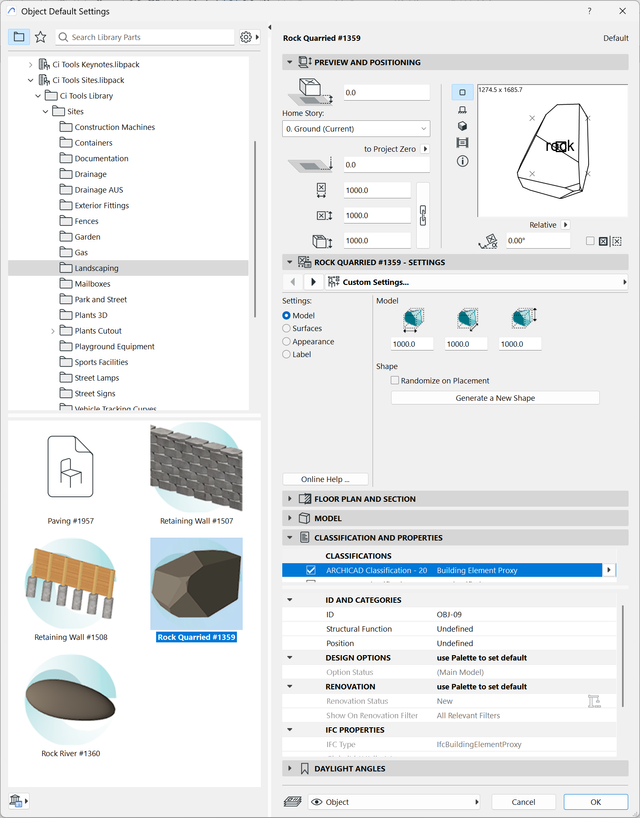Click the preview information icon

[462, 160]
